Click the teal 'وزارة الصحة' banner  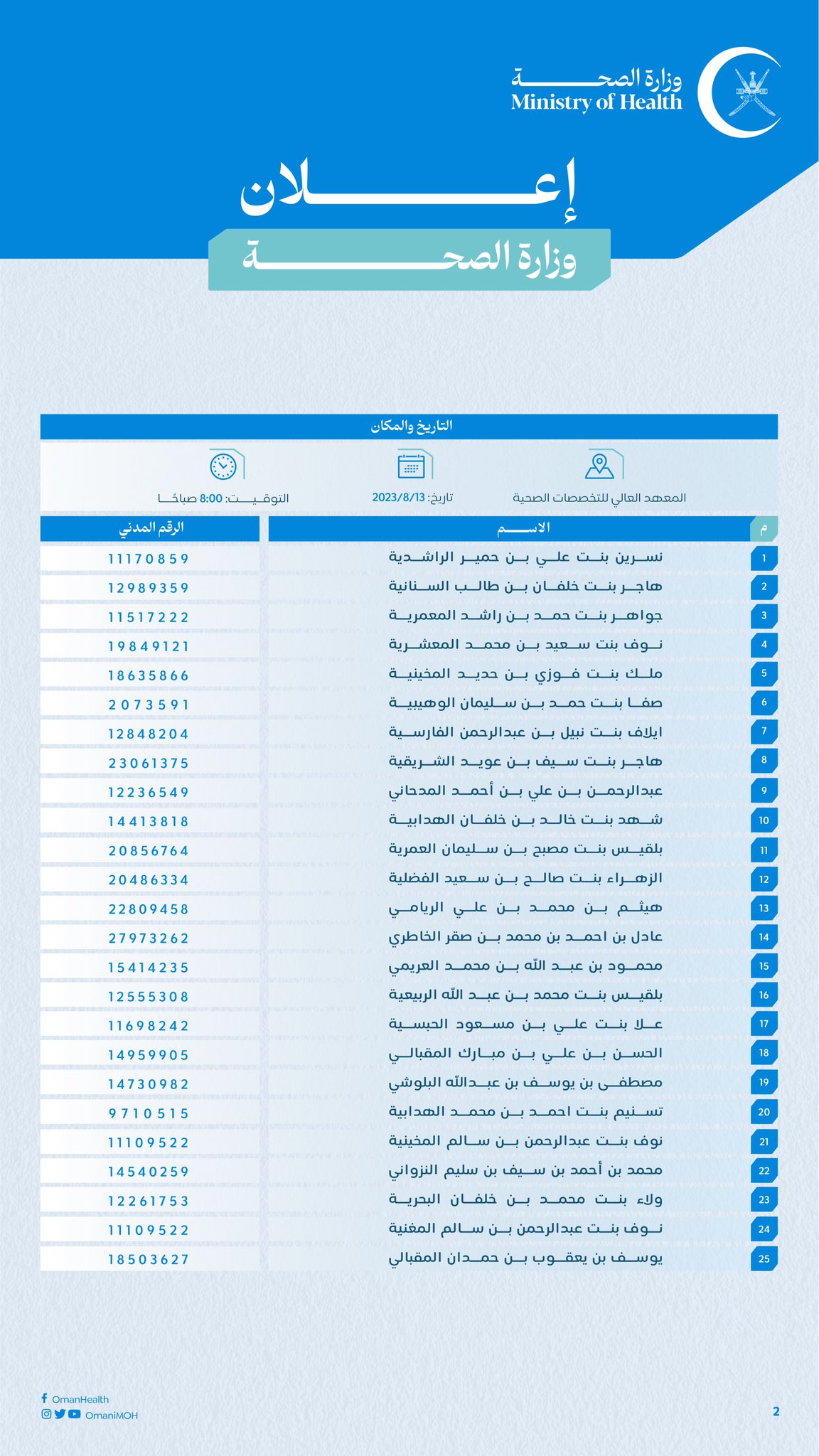[409, 259]
